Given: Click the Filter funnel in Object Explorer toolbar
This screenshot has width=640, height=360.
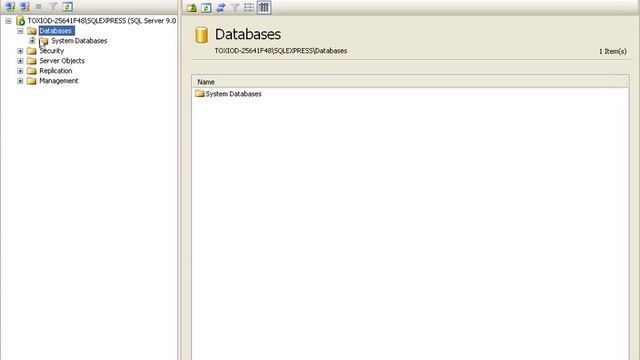Looking at the screenshot, I should [53, 7].
